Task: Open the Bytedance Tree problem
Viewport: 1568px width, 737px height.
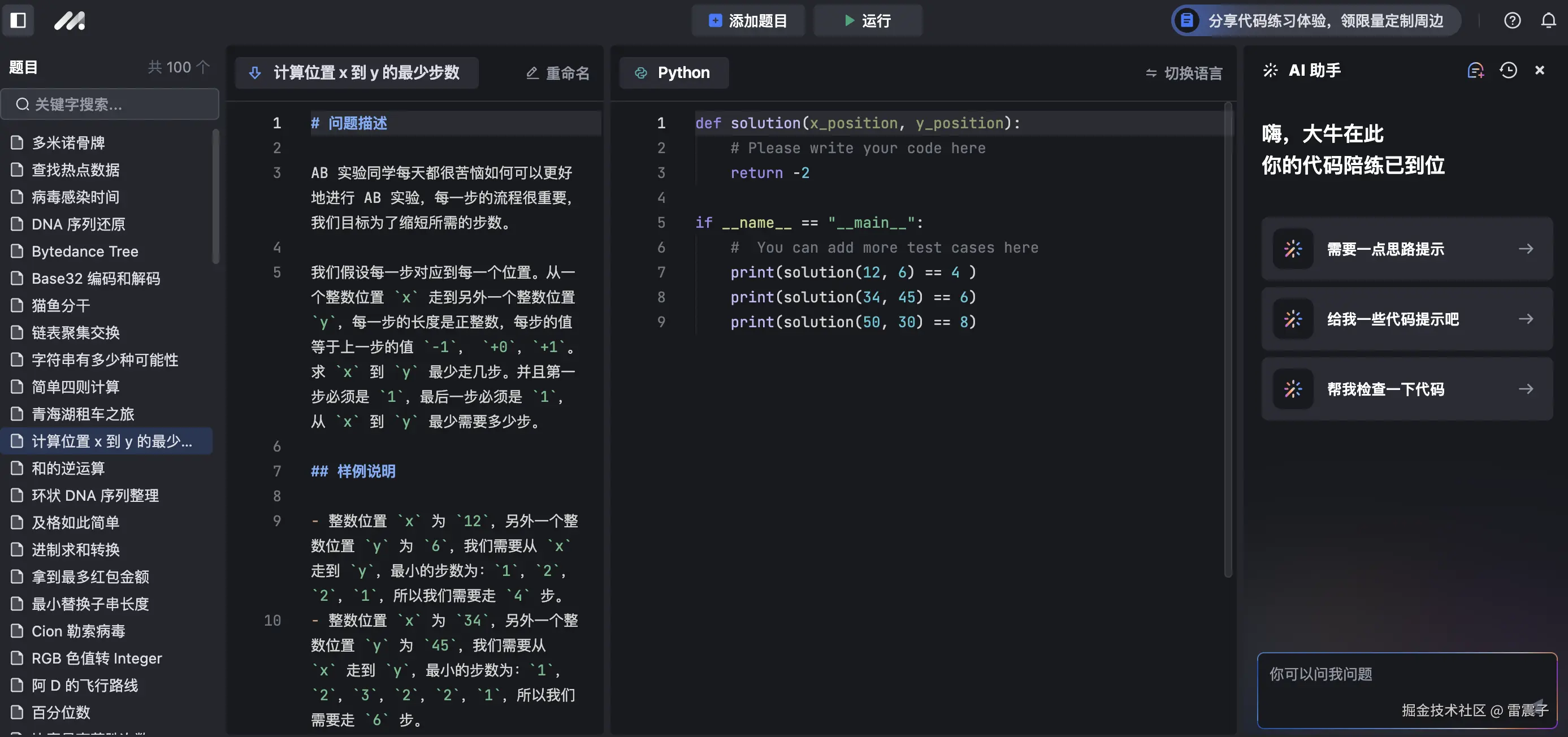Action: [85, 251]
